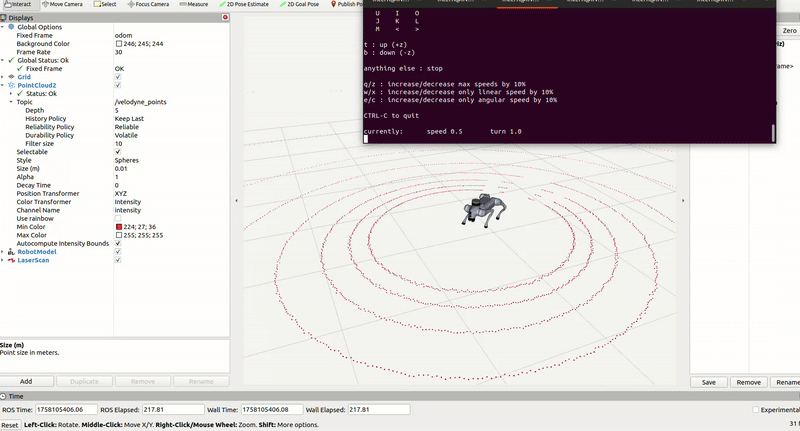Collapse the PointCloud2 display tree
800x431 pixels.
coord(3,85)
